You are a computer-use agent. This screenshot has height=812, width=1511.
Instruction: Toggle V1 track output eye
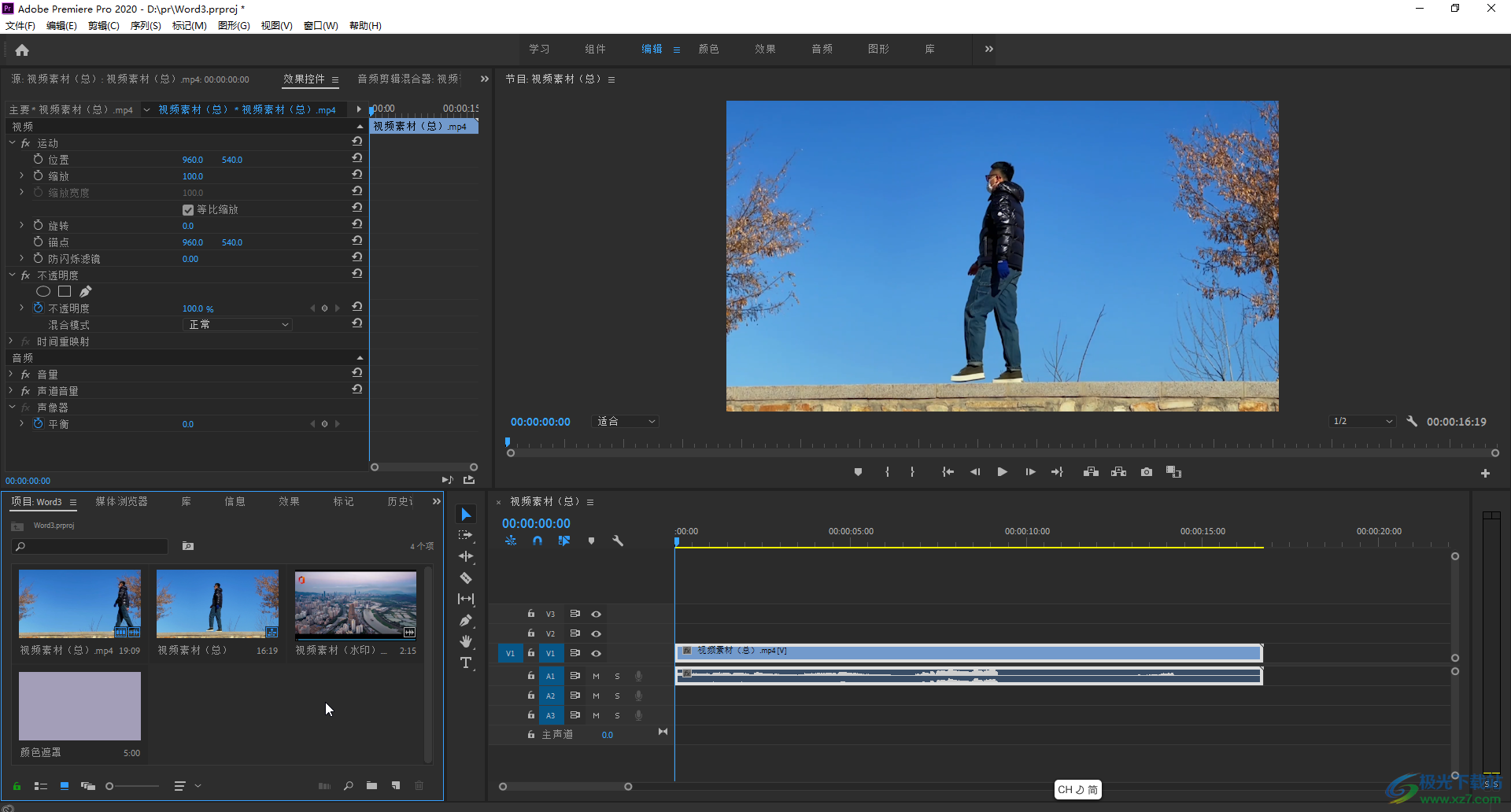597,653
